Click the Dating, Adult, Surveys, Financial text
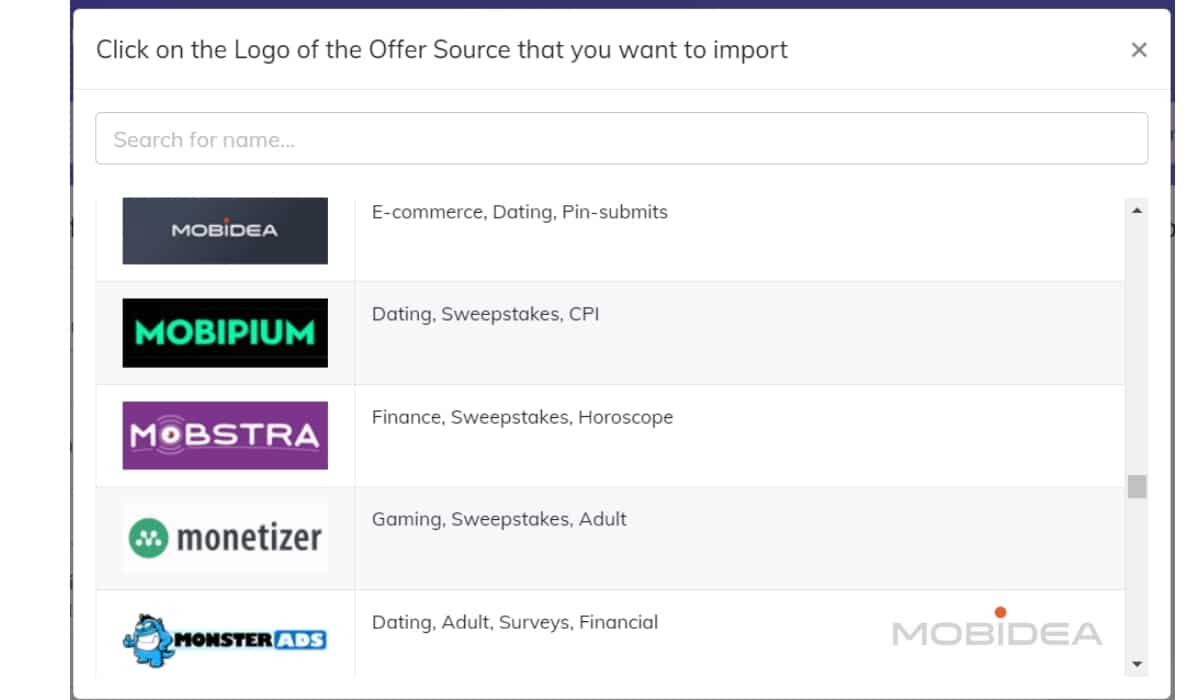The image size is (1200, 700). [515, 622]
